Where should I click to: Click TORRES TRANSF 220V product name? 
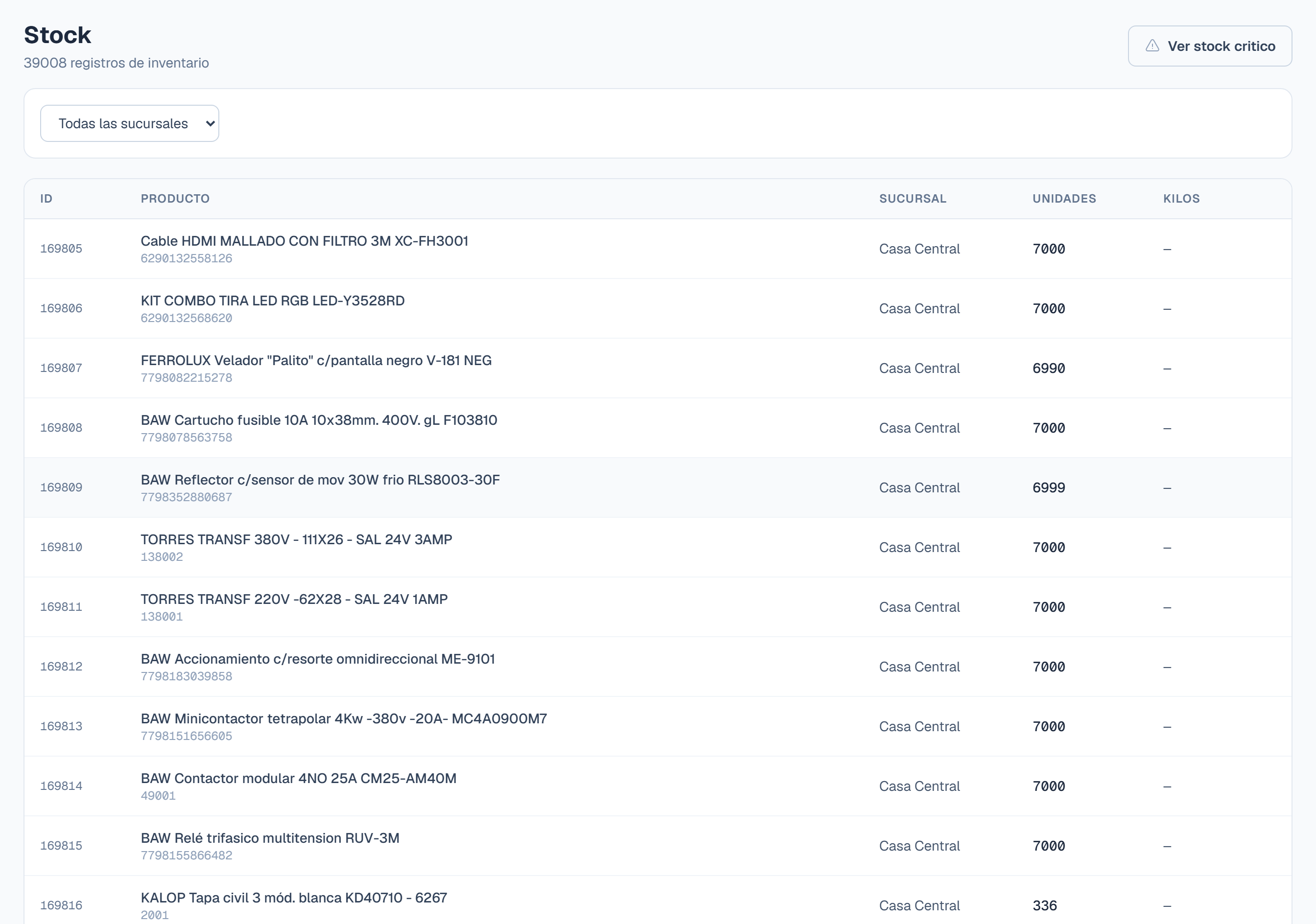[294, 599]
